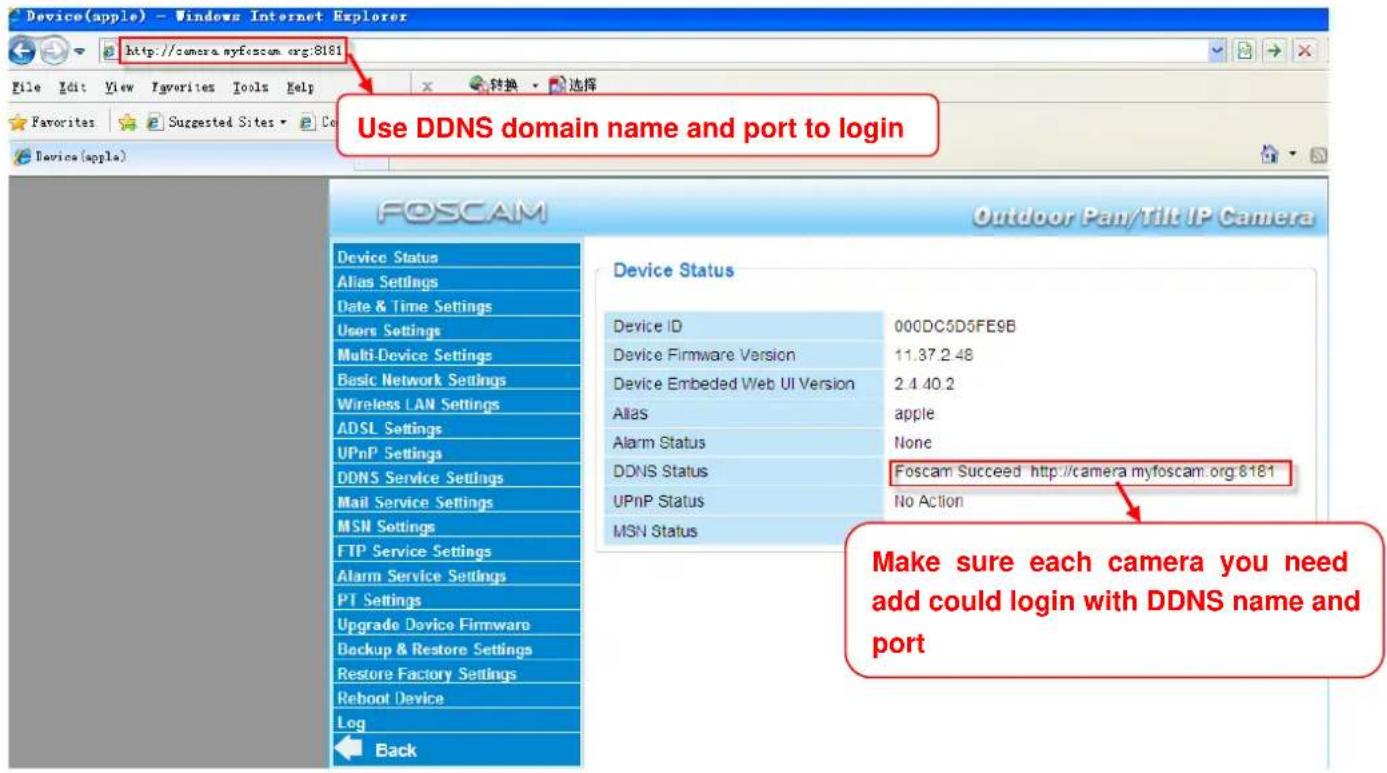Open Alarm Service Settings
Viewport: 1387px width, 773px height.
[x=456, y=576]
